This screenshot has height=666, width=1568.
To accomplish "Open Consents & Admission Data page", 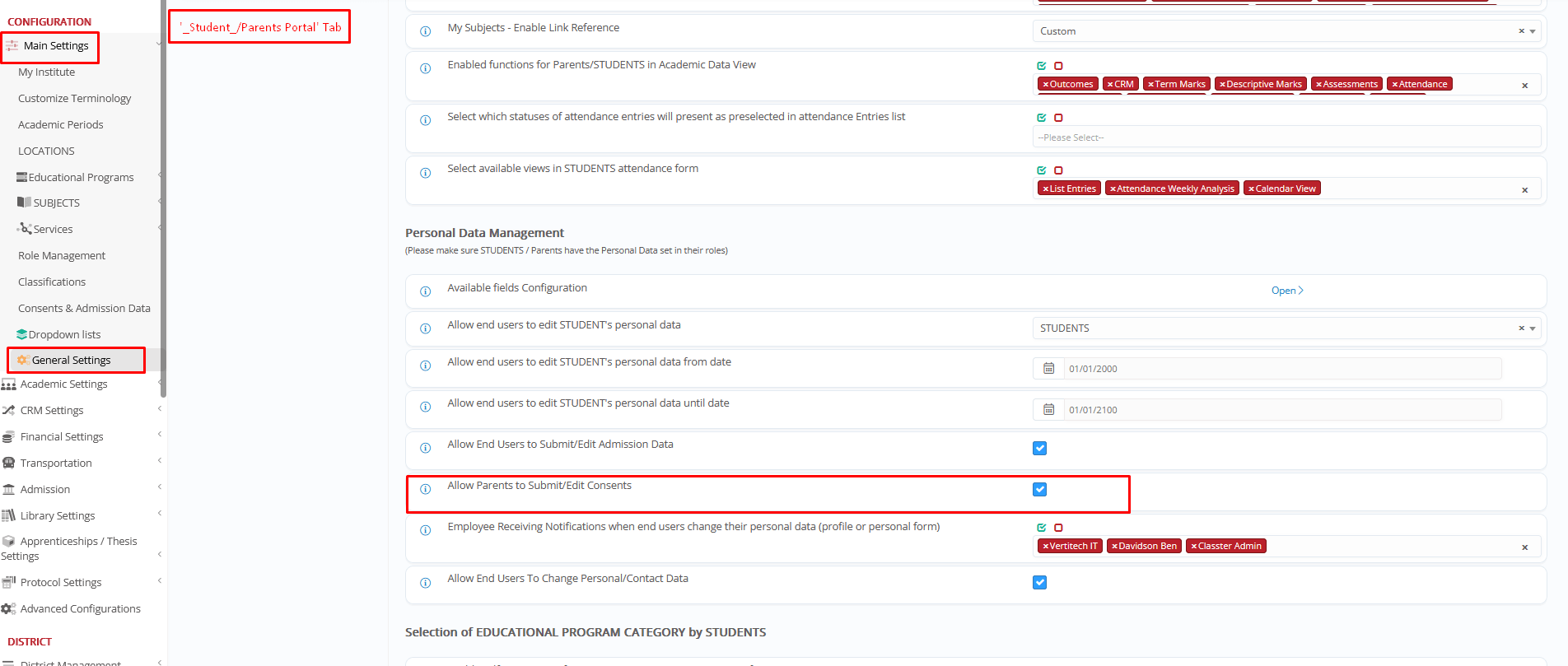I will click(84, 309).
